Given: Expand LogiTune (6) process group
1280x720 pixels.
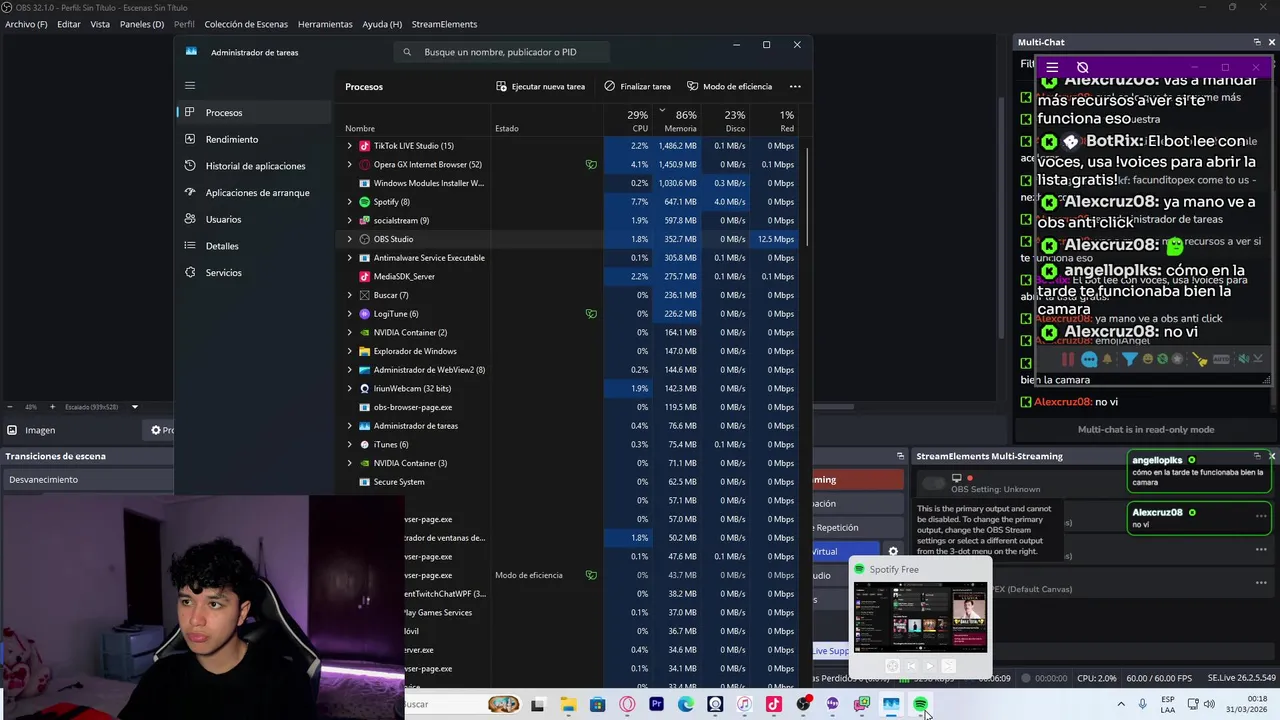Looking at the screenshot, I should [x=350, y=314].
